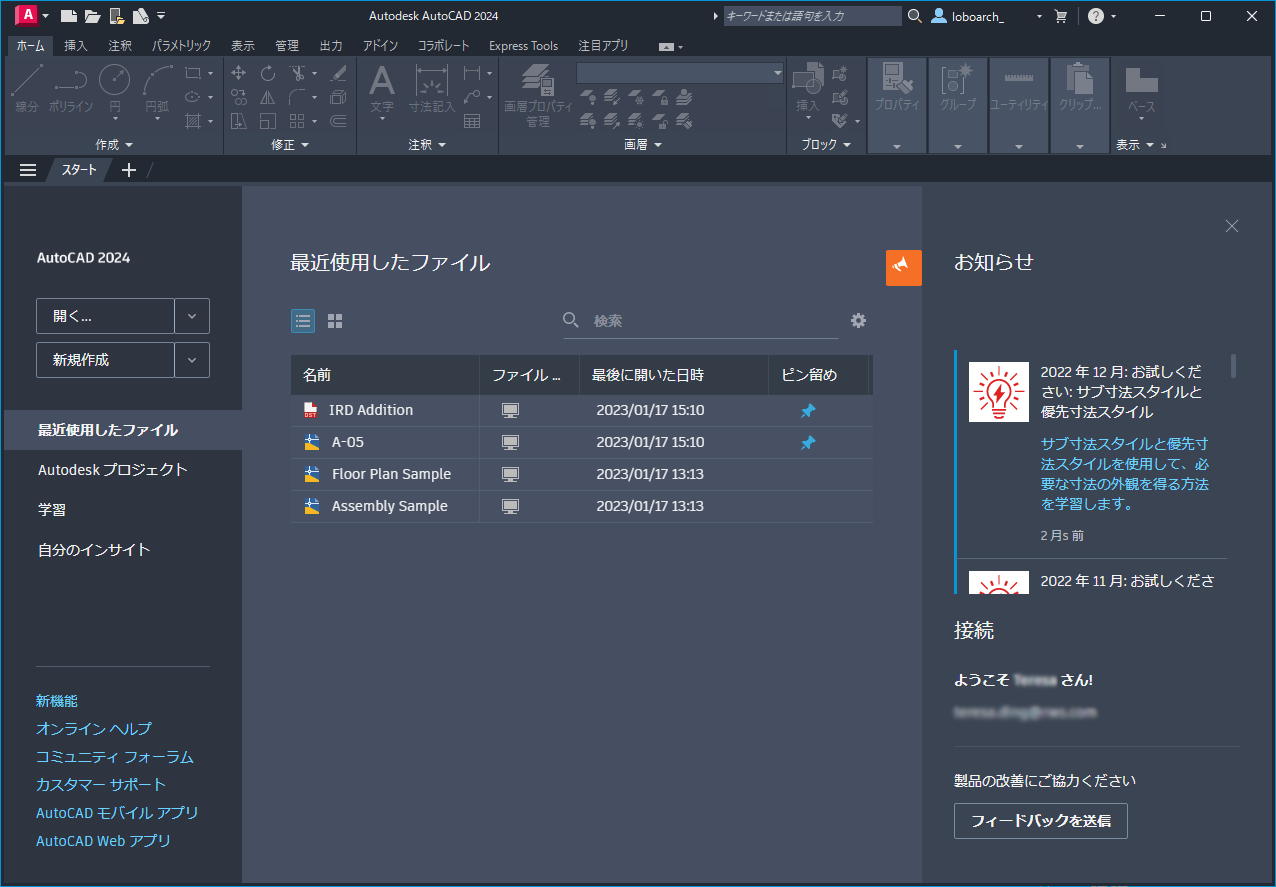1276x887 pixels.
Task: Select 自分のインサイト in the sidebar
Action: 94,550
